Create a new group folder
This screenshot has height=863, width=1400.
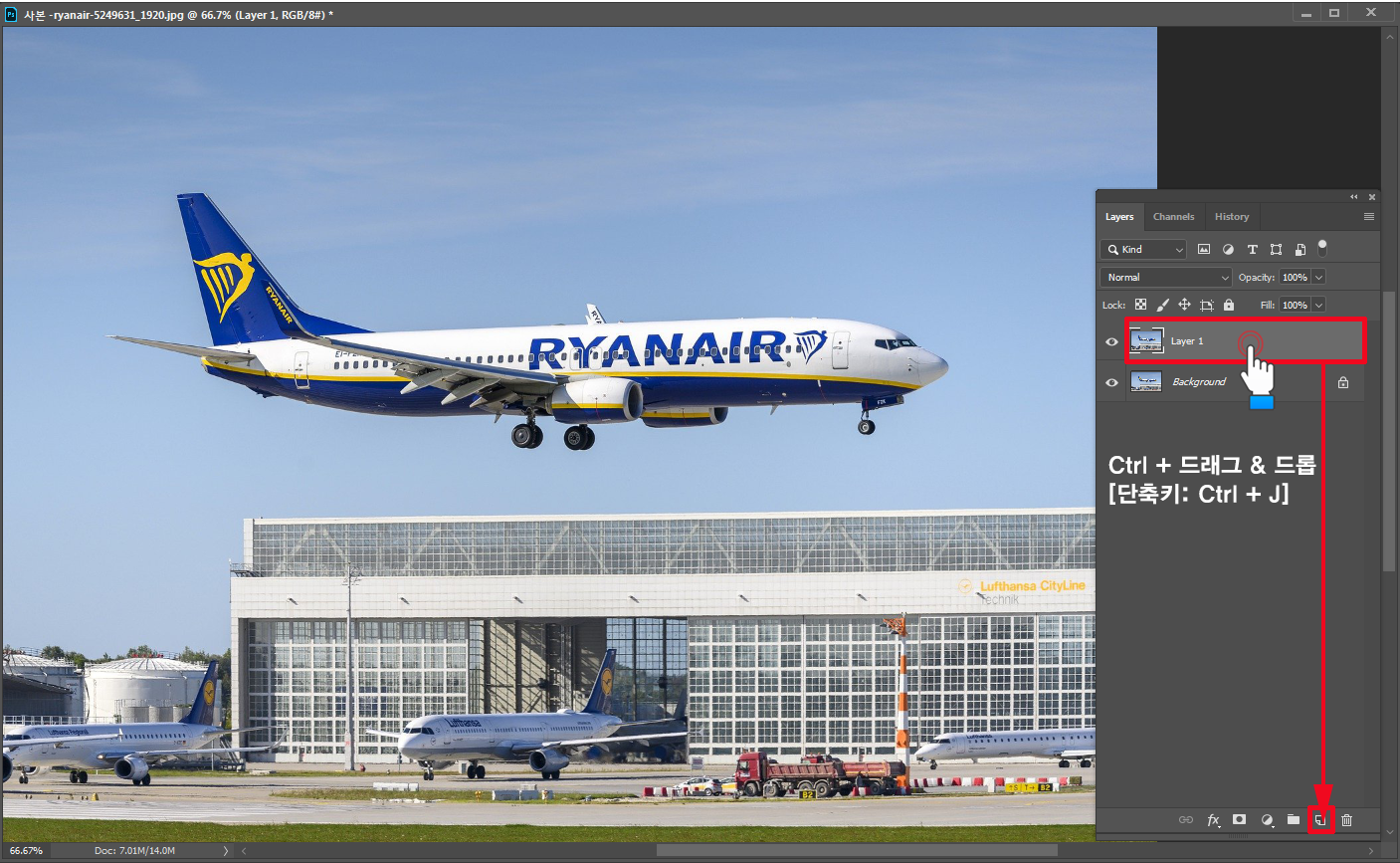[1294, 819]
